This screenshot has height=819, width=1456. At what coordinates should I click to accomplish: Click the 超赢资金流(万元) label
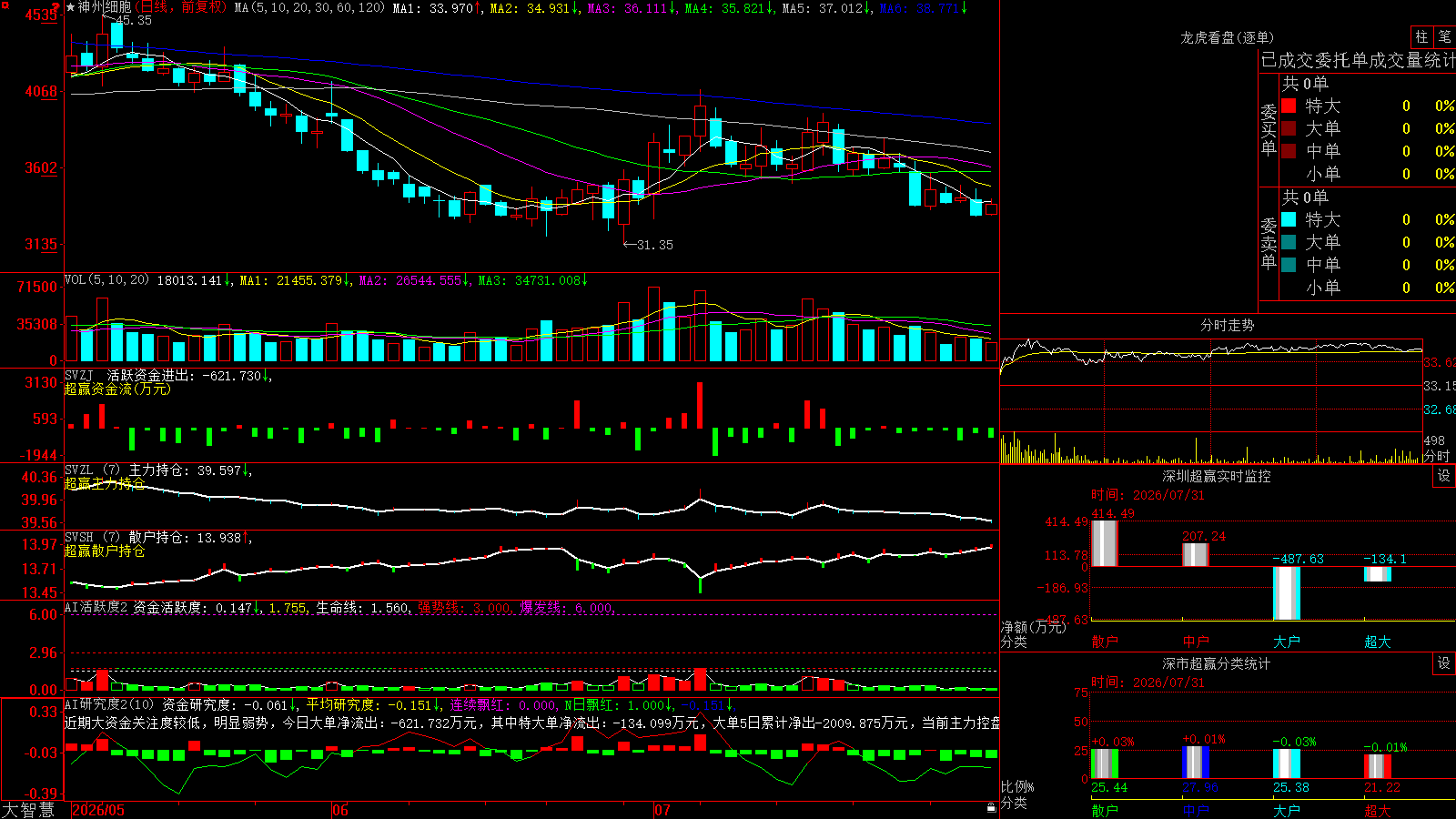pos(117,389)
